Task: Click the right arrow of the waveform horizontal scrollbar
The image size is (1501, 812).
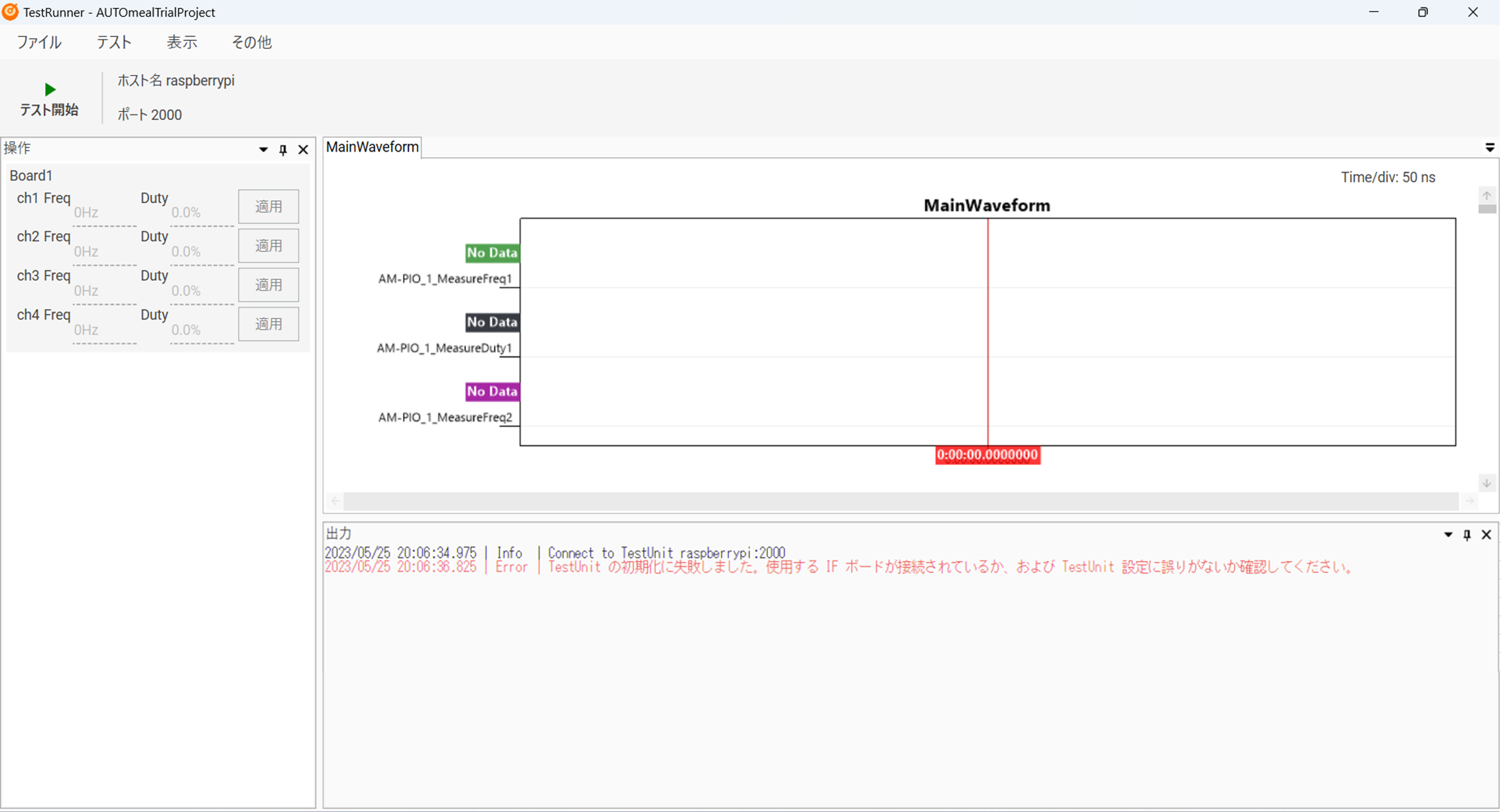Action: pos(1471,501)
